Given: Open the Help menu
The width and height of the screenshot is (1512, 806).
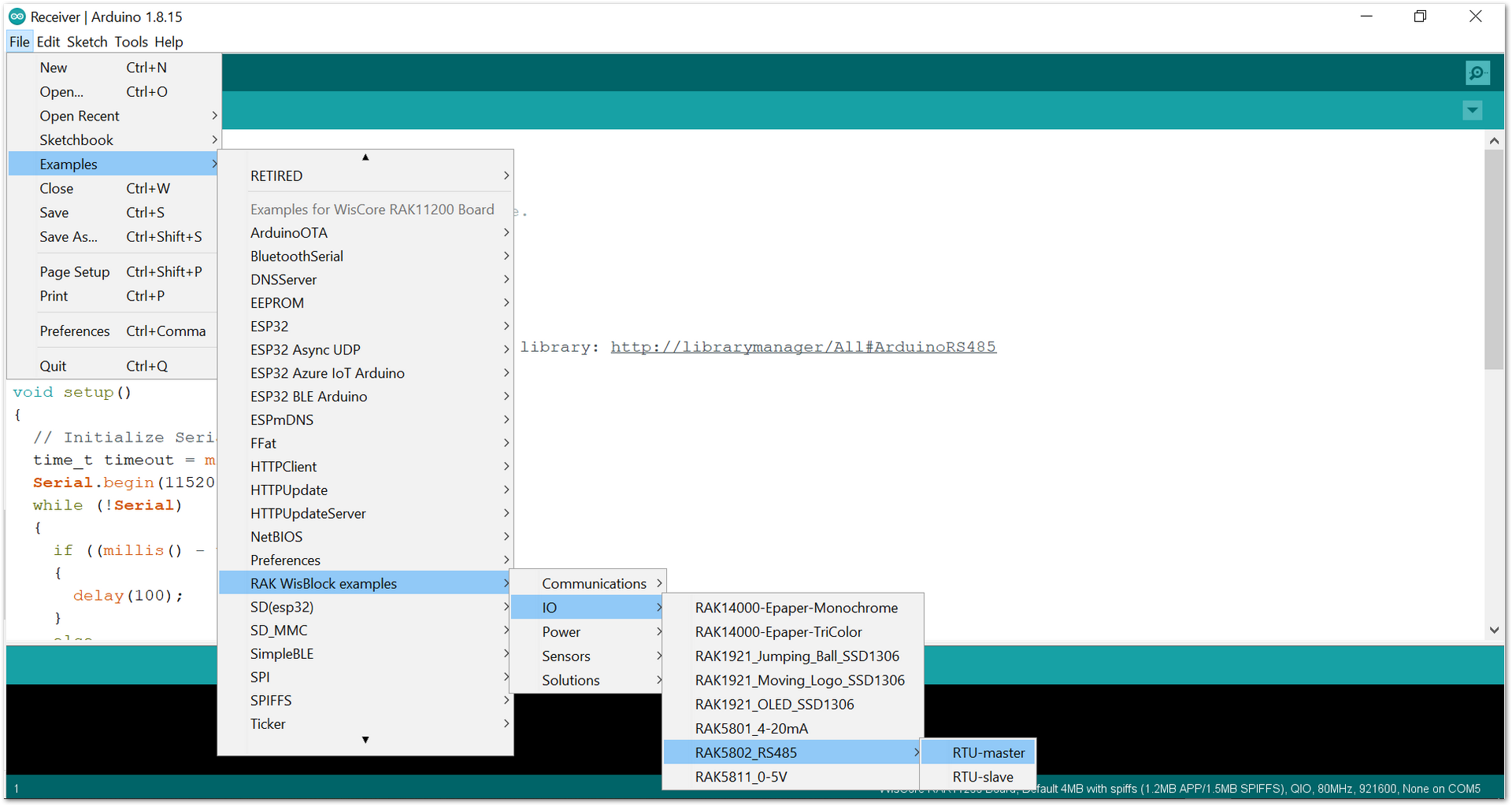Looking at the screenshot, I should click(169, 42).
